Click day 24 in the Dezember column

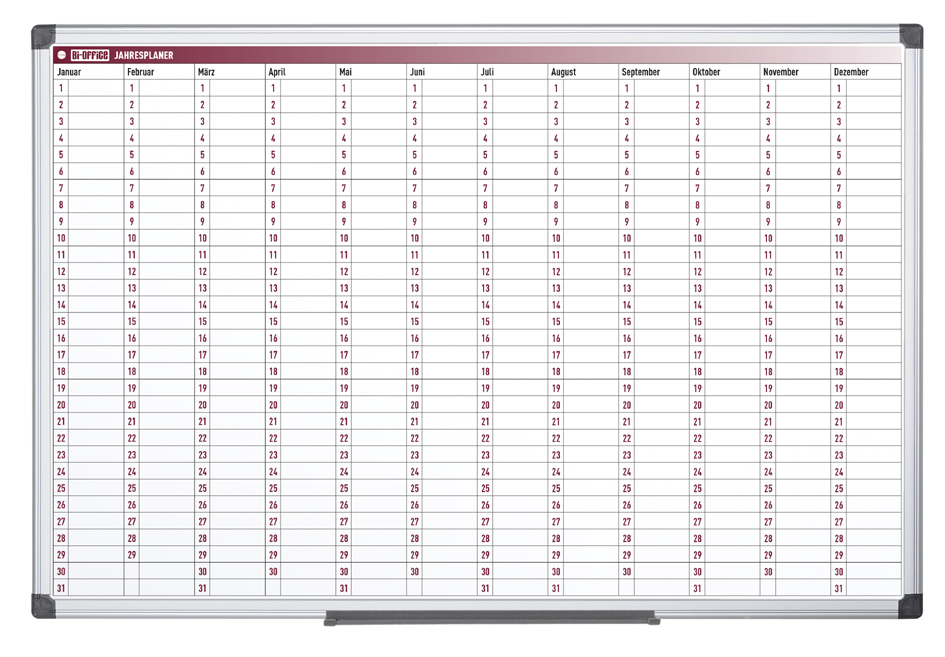pos(839,472)
